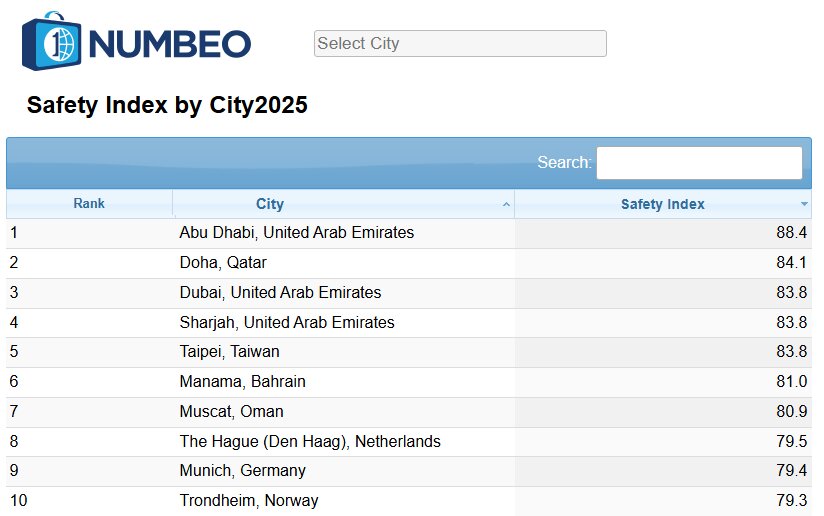Click the Safety Index by City heading
This screenshot has width=824, height=516.
pyautogui.click(x=167, y=105)
